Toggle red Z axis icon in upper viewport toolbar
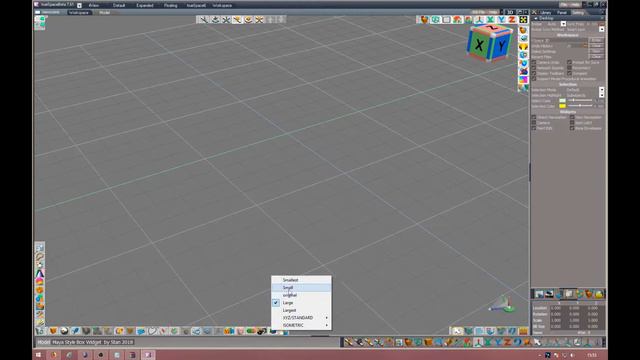This screenshot has height=360, width=640. coord(512,20)
